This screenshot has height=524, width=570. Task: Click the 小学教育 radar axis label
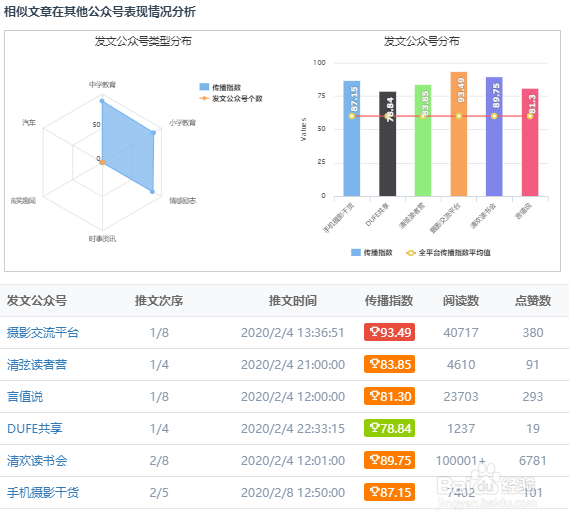pyautogui.click(x=182, y=123)
